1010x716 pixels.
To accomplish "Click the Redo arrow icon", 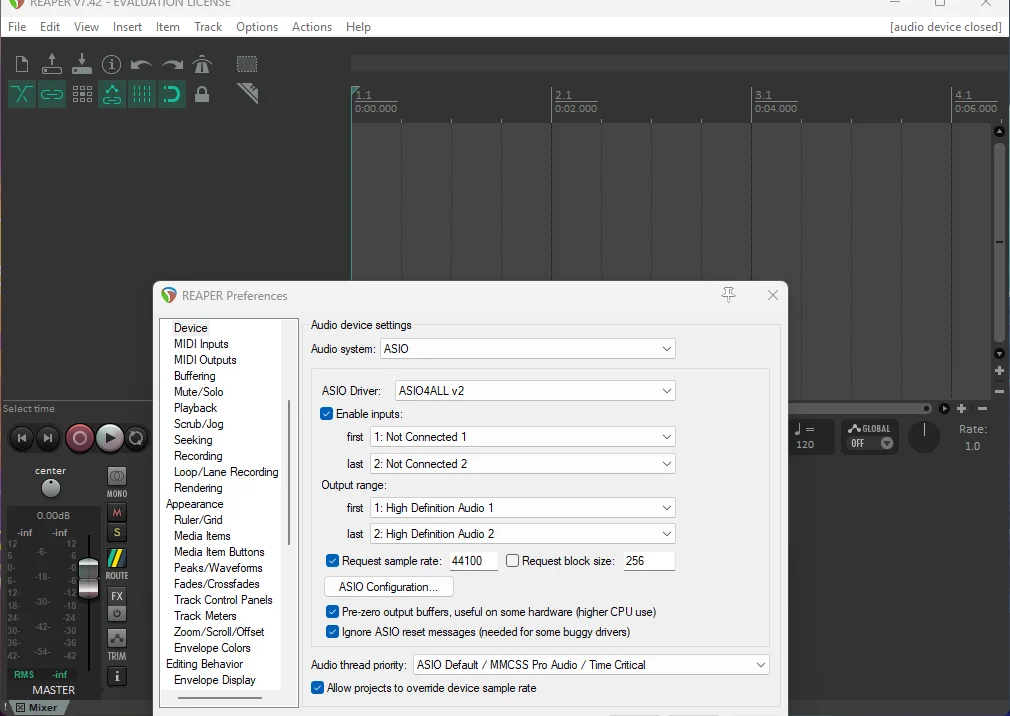I will pyautogui.click(x=172, y=64).
